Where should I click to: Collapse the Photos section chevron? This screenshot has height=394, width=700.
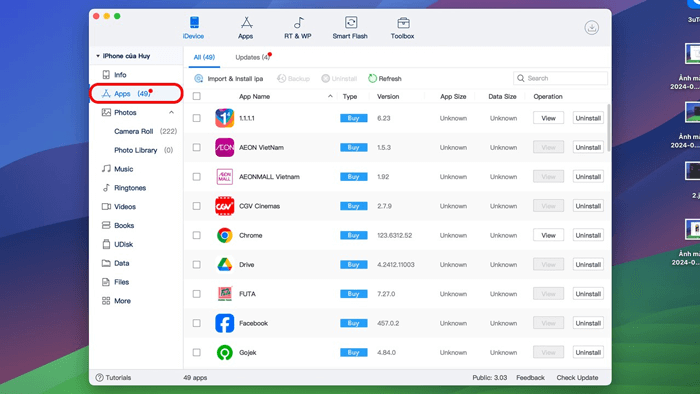click(x=171, y=112)
